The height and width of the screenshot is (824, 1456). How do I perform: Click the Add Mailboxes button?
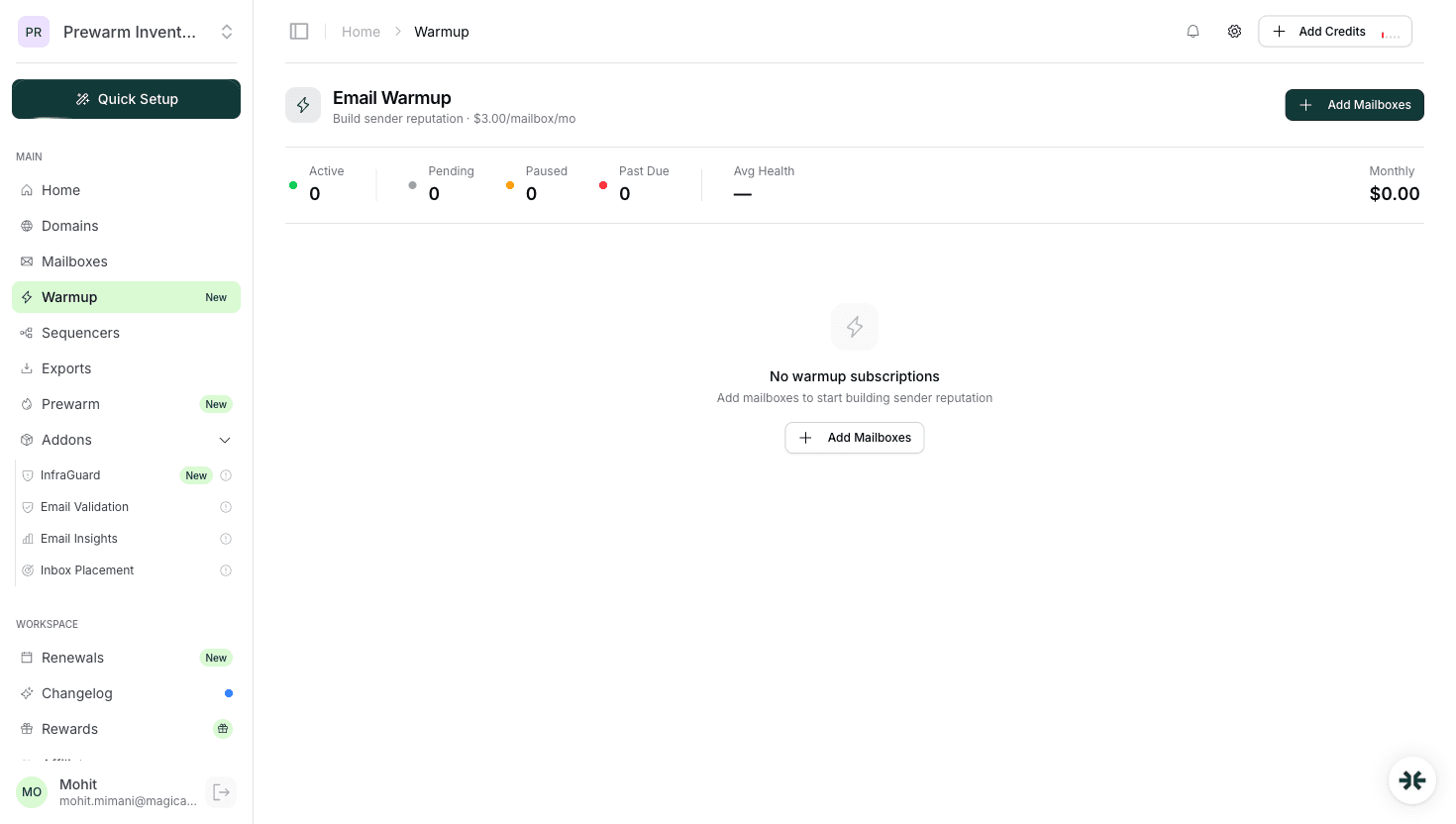1354,104
